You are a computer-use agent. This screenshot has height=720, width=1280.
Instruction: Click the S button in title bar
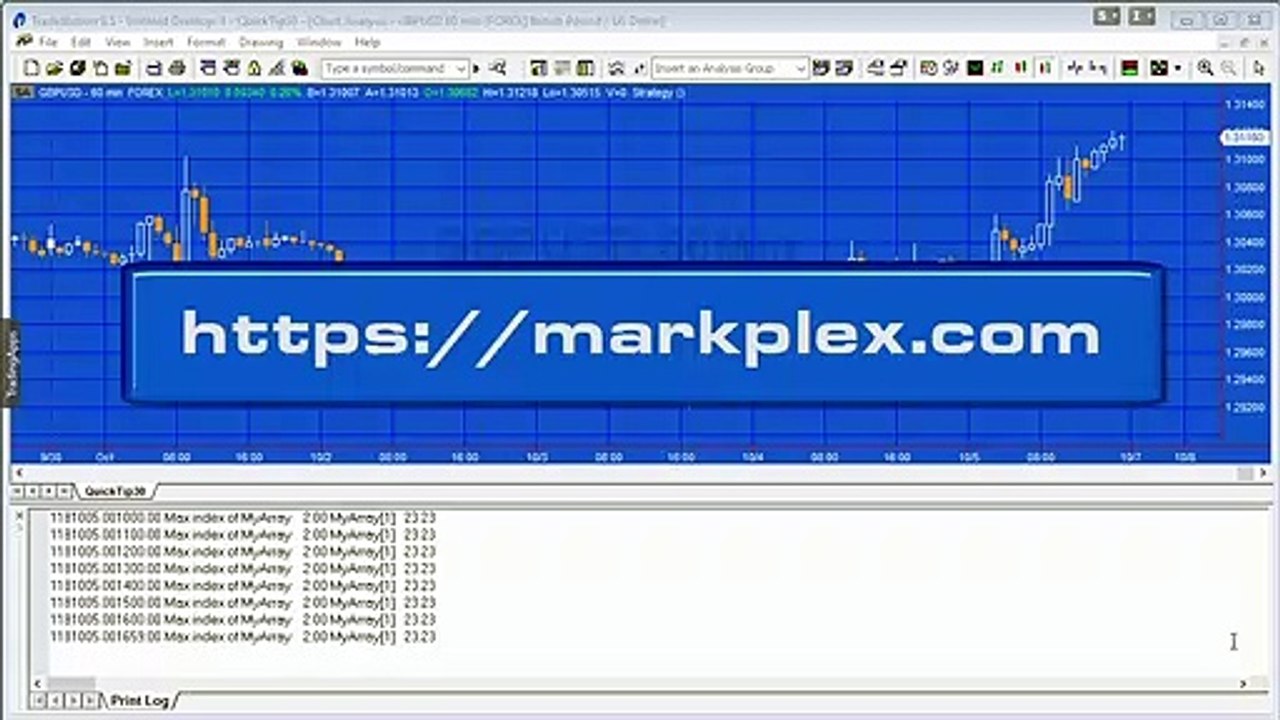point(1107,17)
